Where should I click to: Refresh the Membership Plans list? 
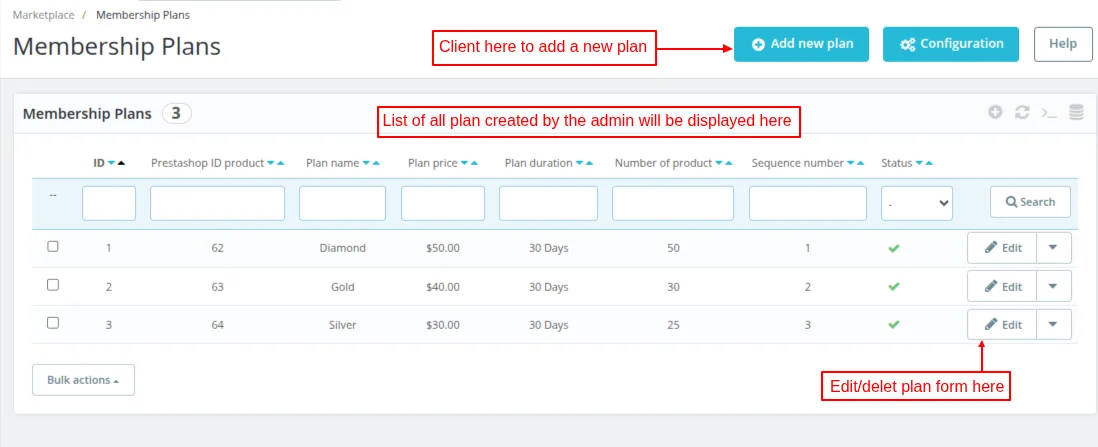pyautogui.click(x=1022, y=113)
